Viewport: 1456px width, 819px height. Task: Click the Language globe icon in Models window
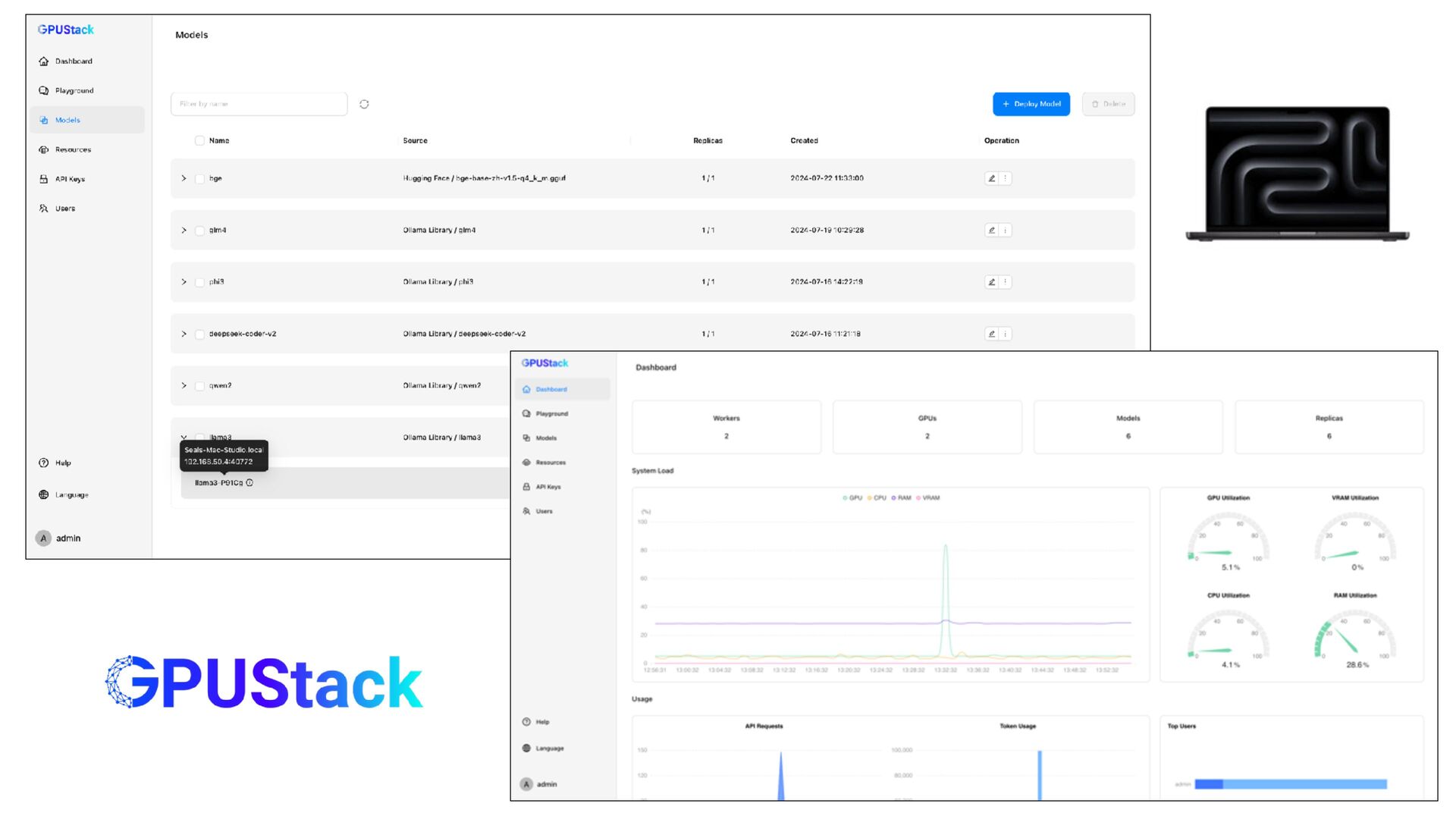pos(44,494)
